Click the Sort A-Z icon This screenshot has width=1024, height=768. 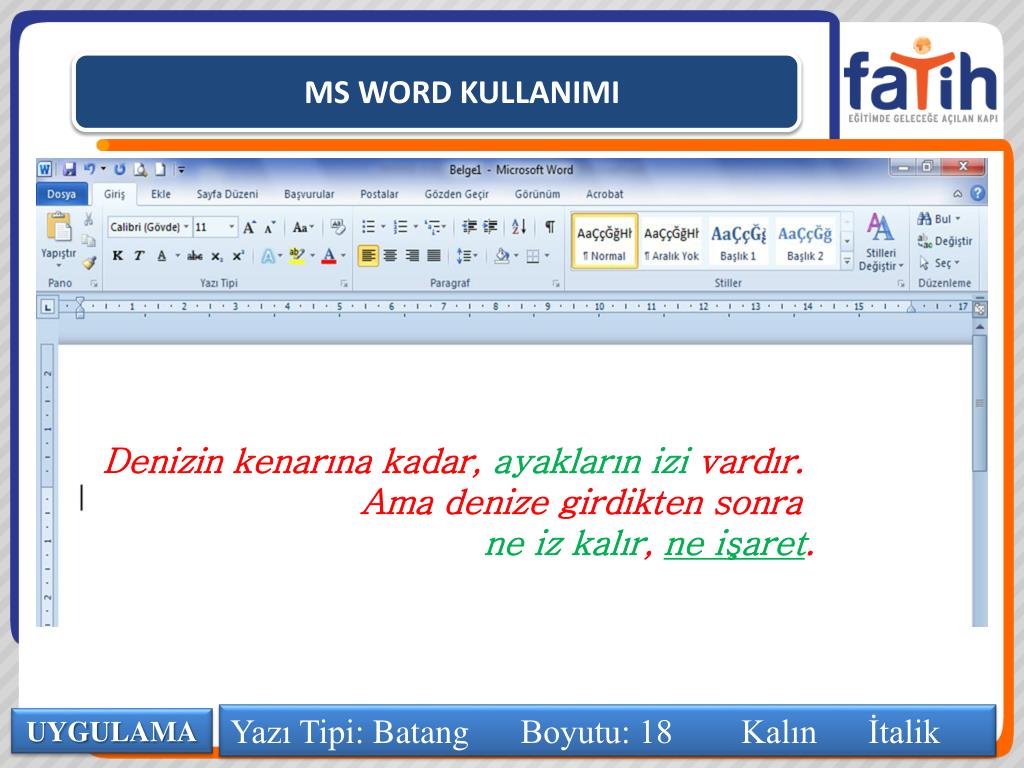click(519, 227)
